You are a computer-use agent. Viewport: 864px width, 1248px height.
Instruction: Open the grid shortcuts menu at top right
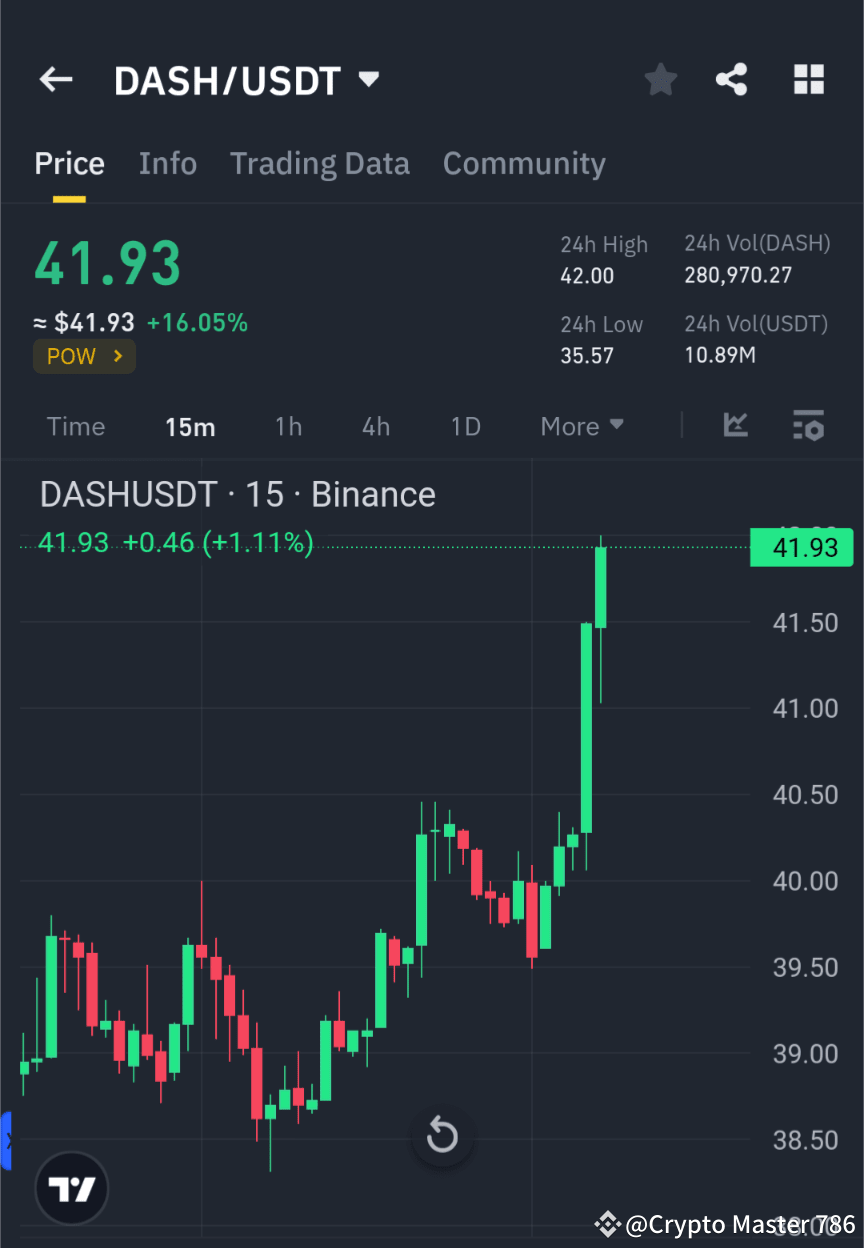click(x=808, y=79)
